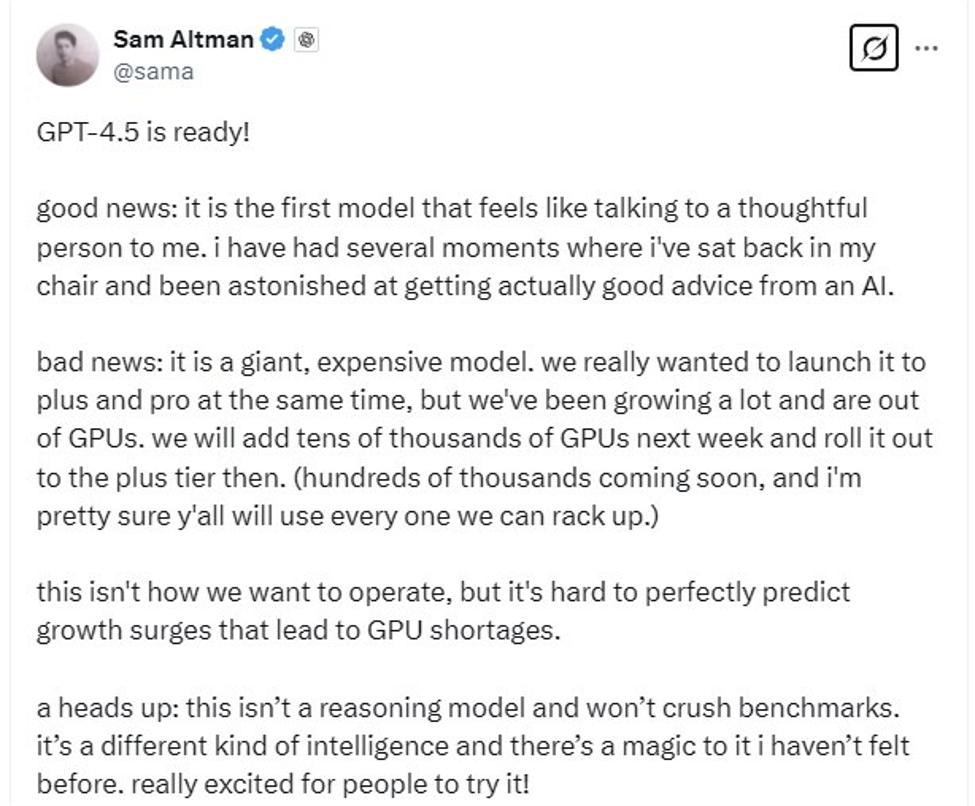The image size is (975, 806).
Task: Click the line starting "good news: it is"
Action: tap(452, 209)
